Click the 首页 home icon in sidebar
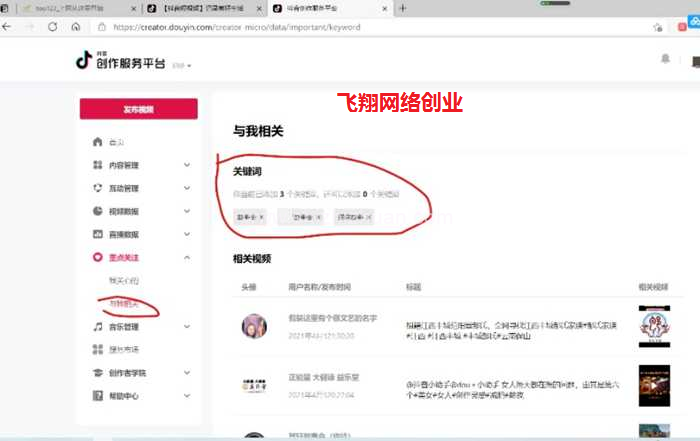Screen dimensions: 700x441 (x=98, y=142)
